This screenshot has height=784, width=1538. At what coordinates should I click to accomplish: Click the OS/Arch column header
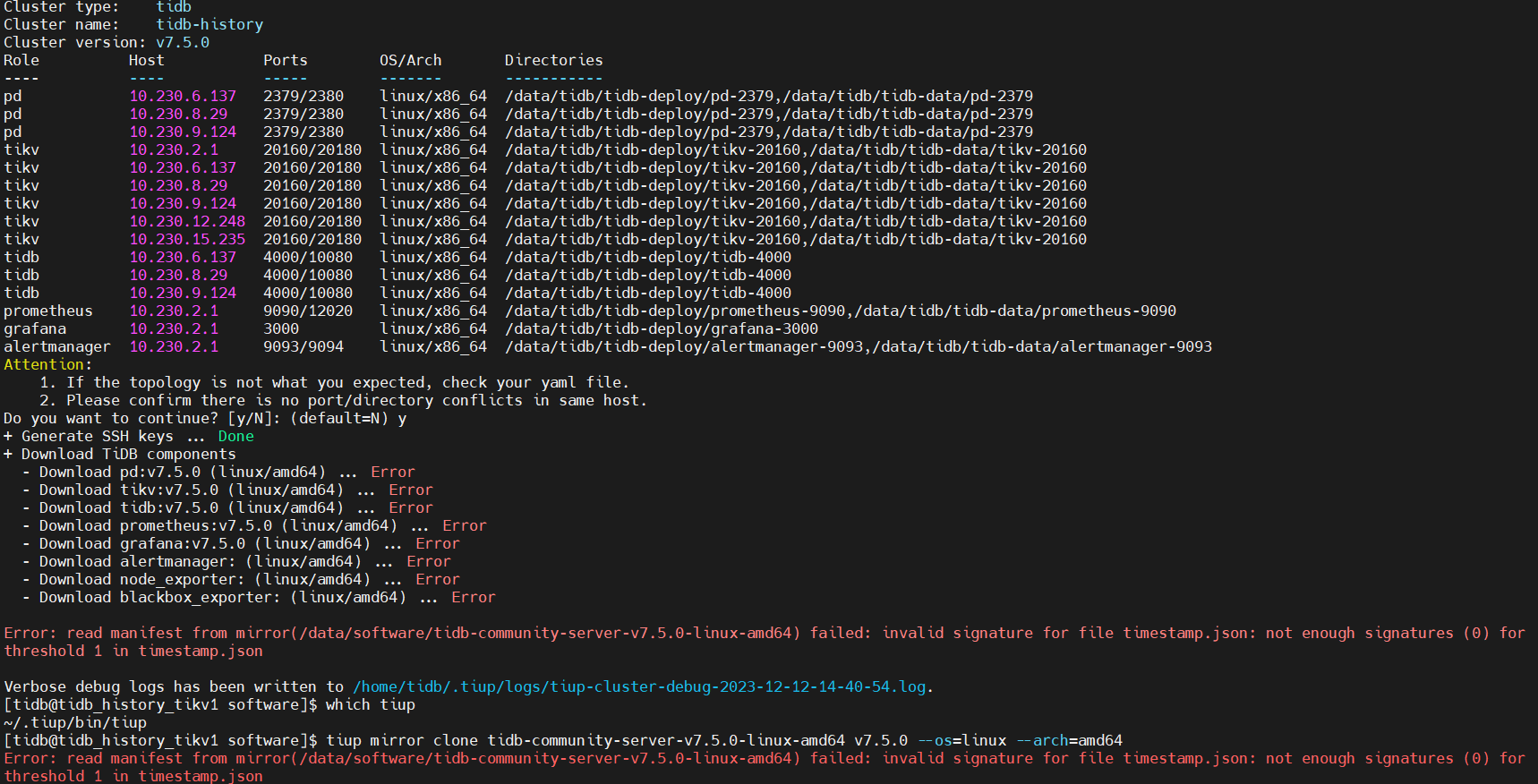(x=410, y=60)
